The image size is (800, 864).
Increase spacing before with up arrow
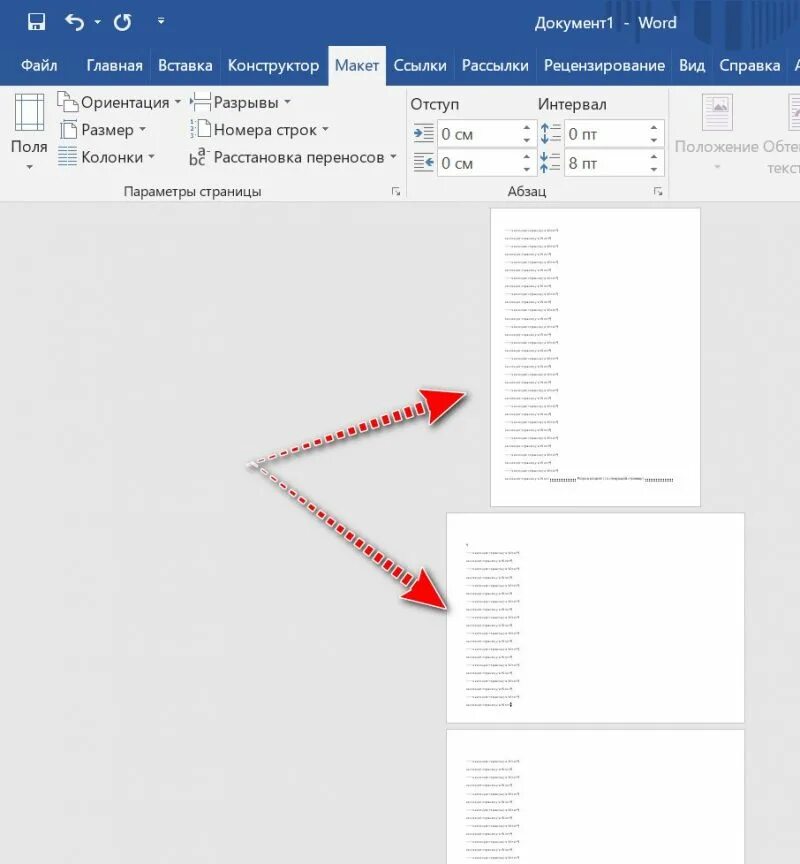[x=653, y=127]
